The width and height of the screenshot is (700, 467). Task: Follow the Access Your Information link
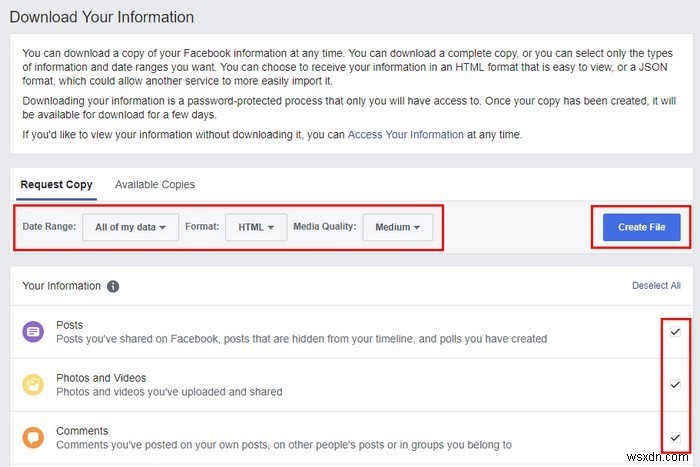pos(406,135)
